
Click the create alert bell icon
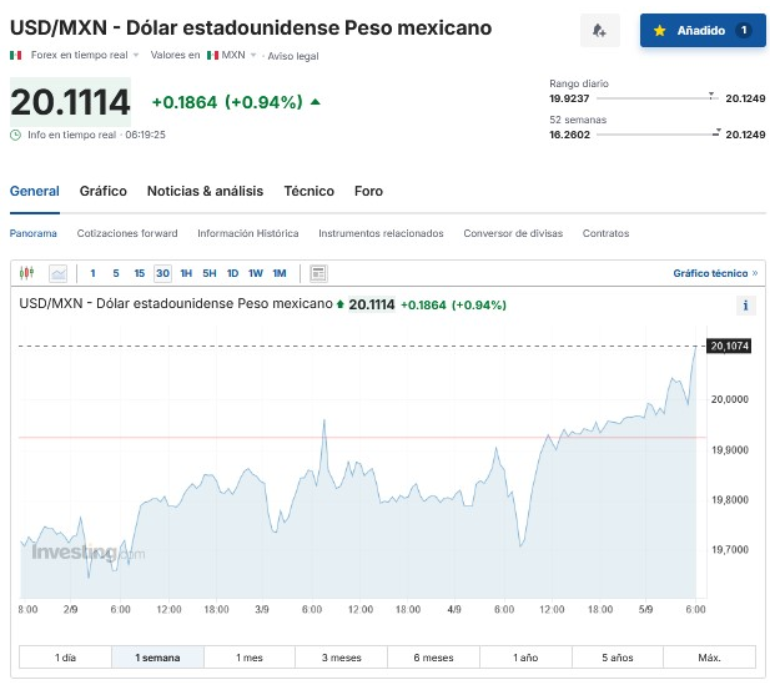600,31
